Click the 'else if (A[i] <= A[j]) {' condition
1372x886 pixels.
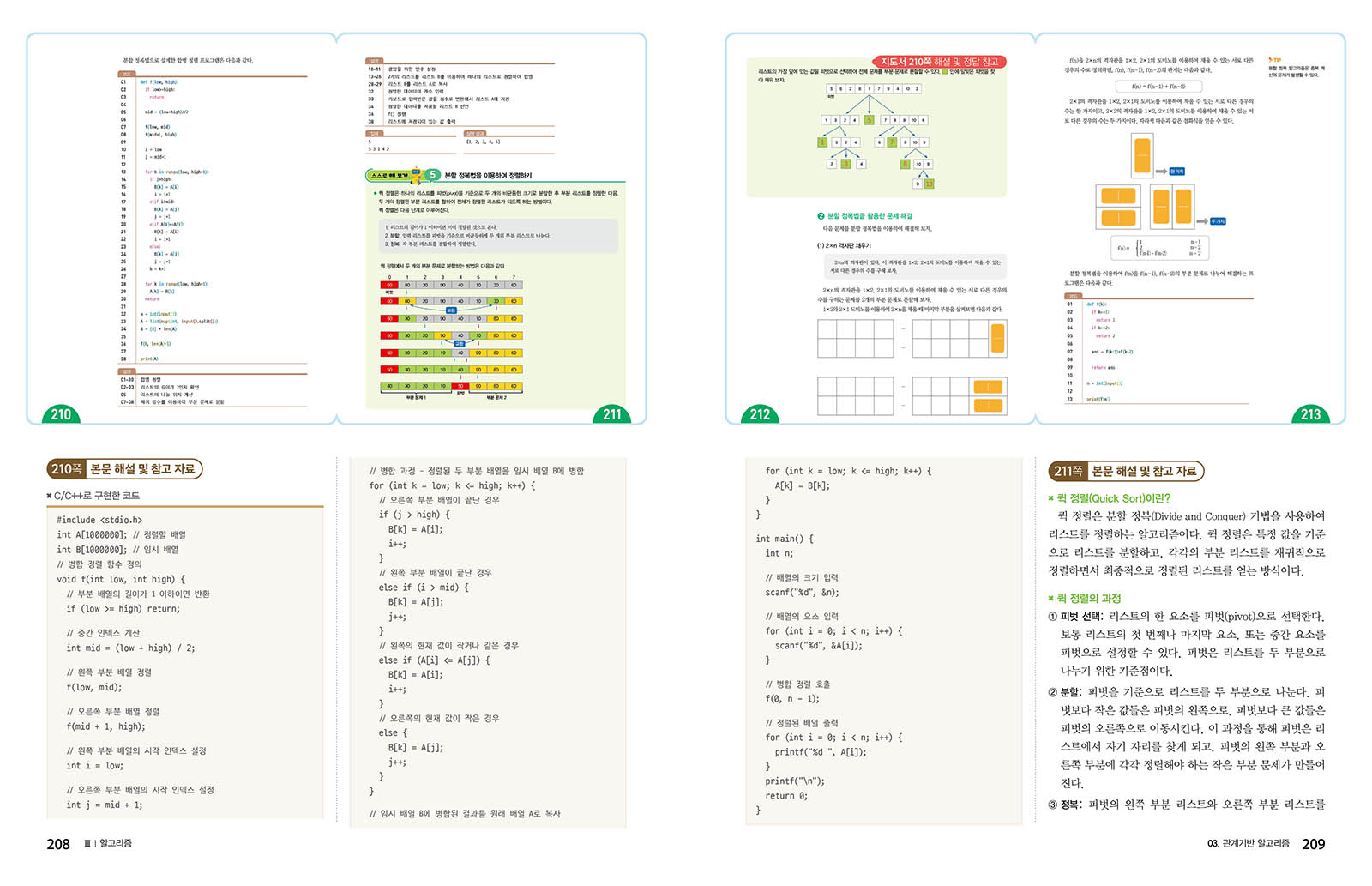coord(435,660)
